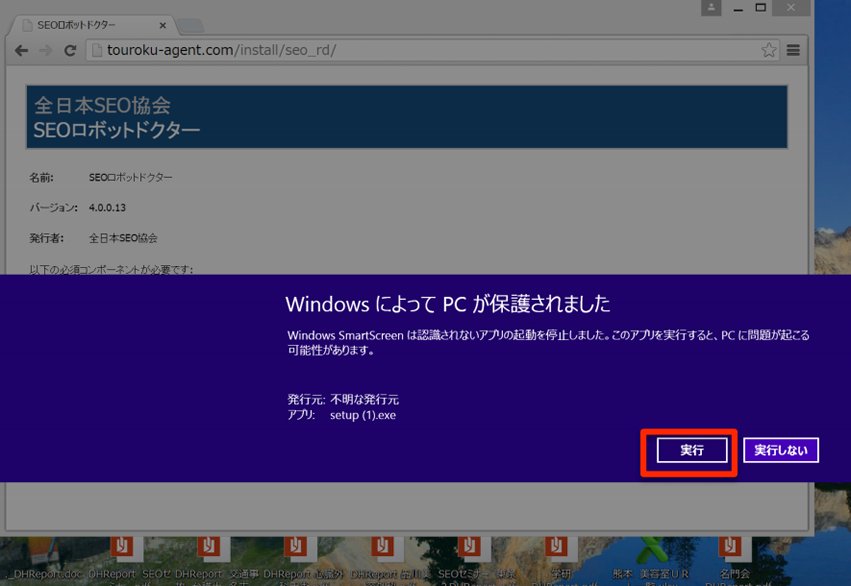Viewport: 851px width, 586px height.
Task: Close the Chrome window
Action: [791, 8]
